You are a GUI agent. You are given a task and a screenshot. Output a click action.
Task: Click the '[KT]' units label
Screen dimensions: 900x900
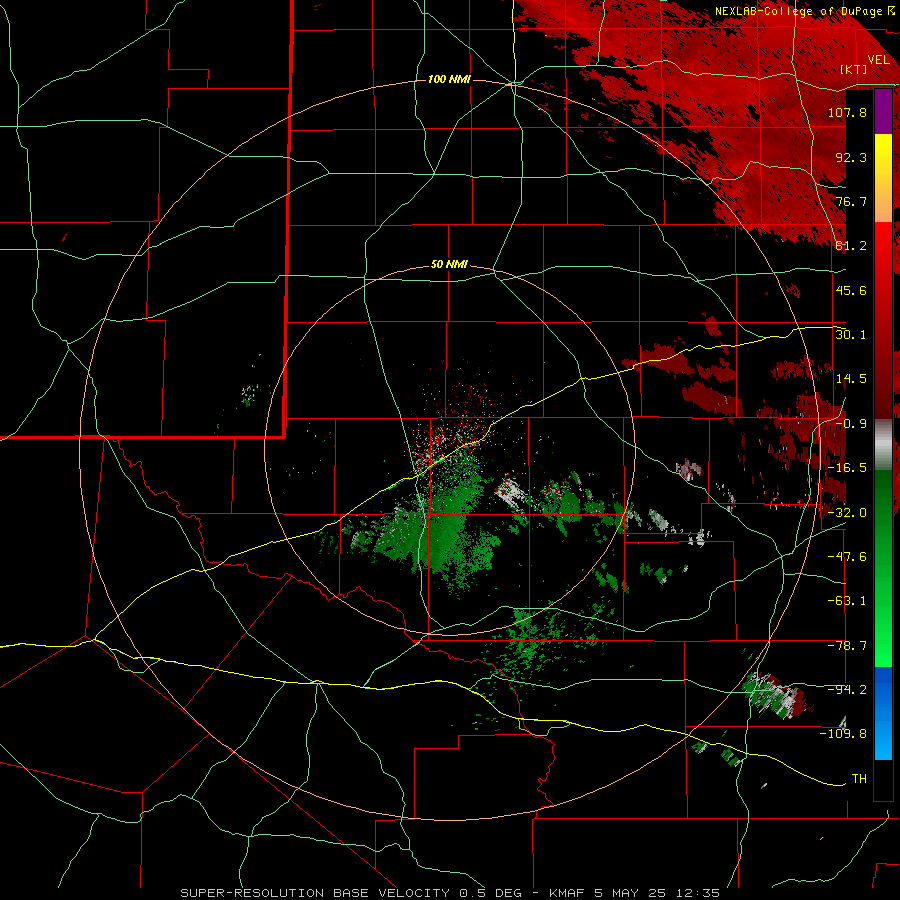click(x=854, y=69)
